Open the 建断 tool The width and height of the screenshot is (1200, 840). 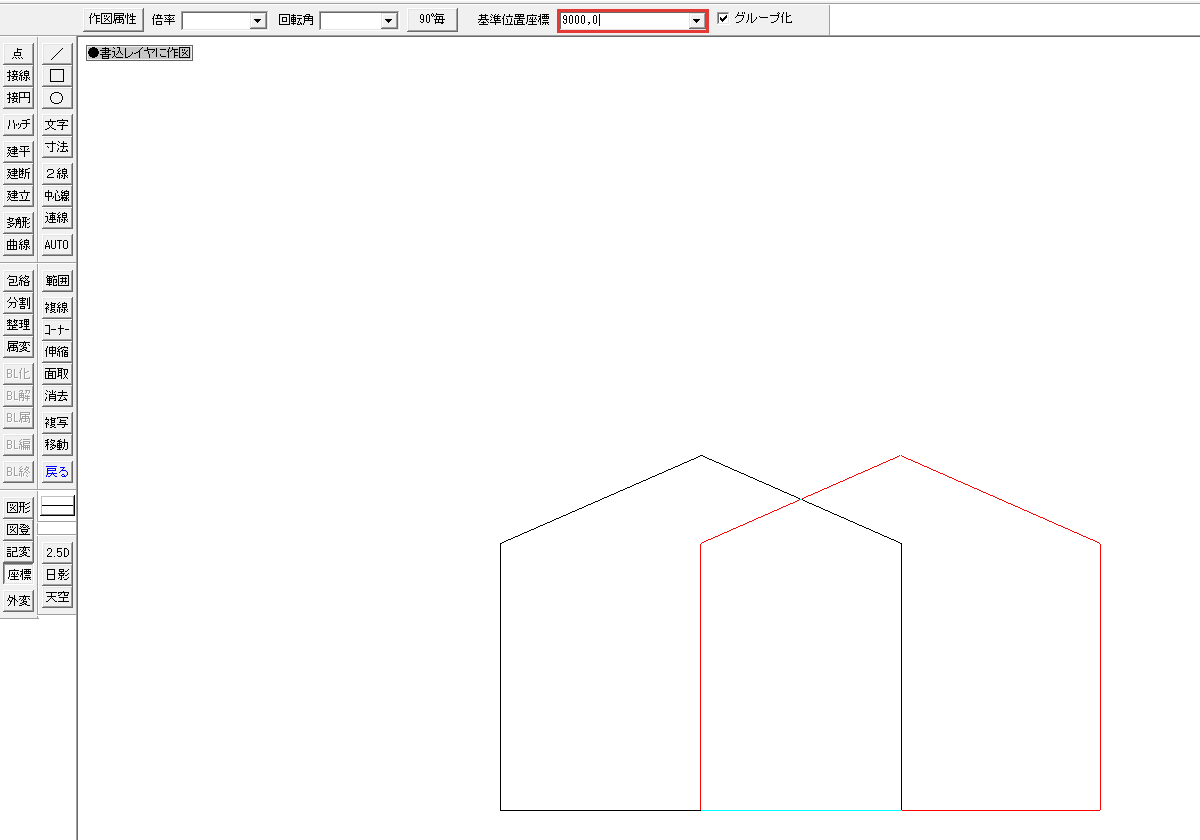coord(18,174)
